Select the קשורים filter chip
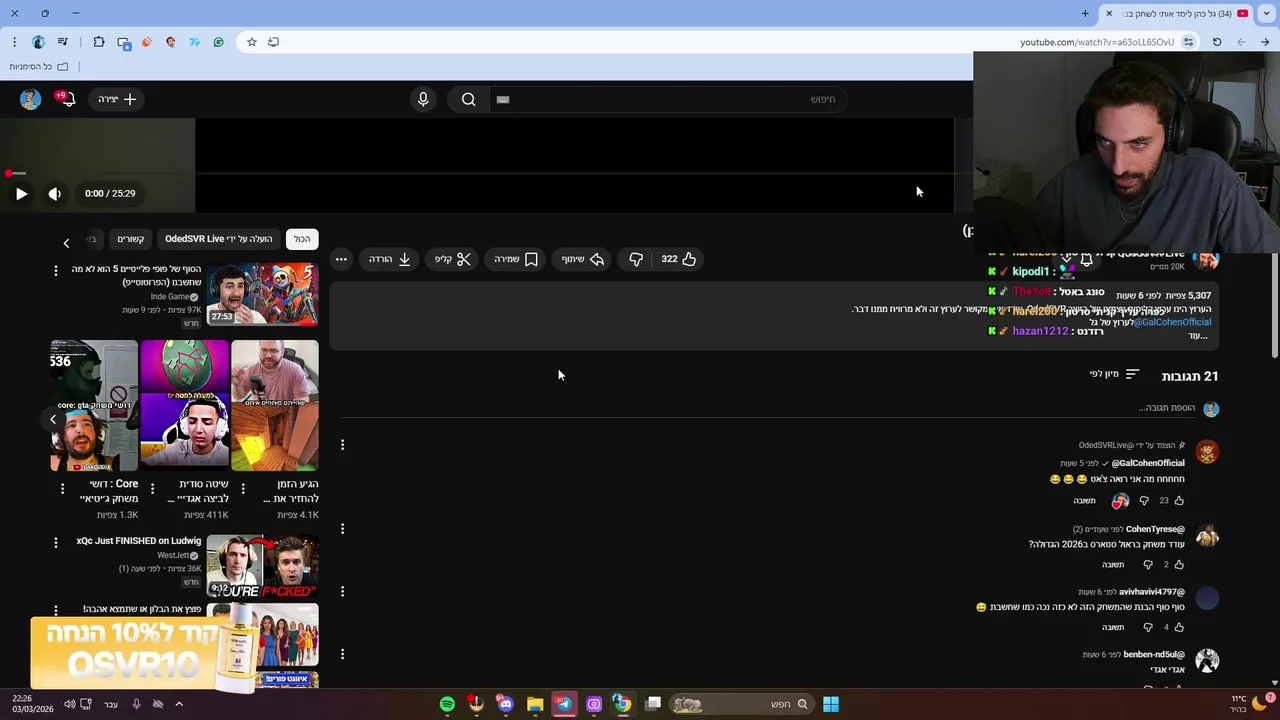This screenshot has height=720, width=1280. pos(131,239)
